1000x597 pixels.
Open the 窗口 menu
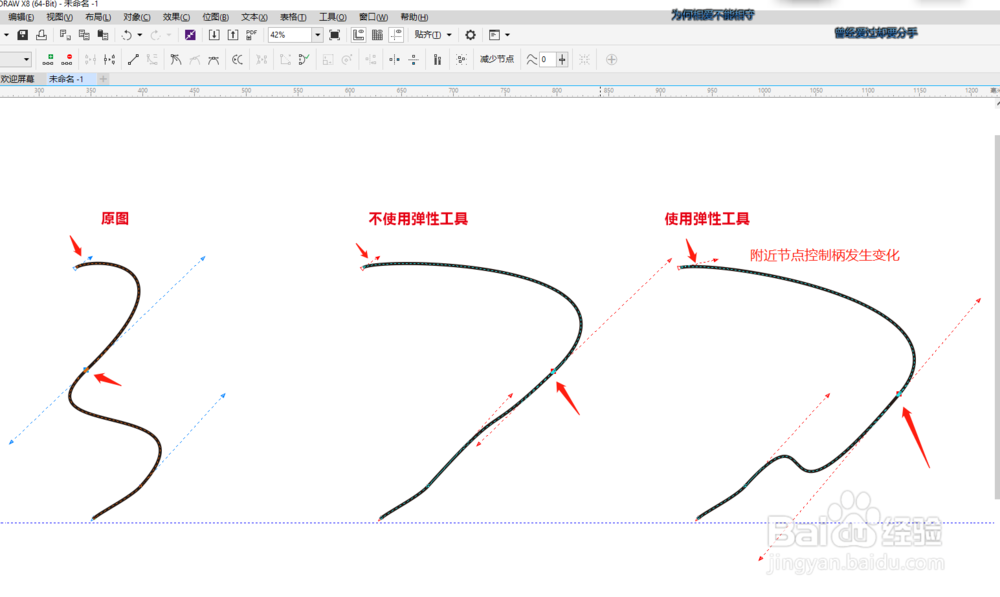click(x=373, y=17)
